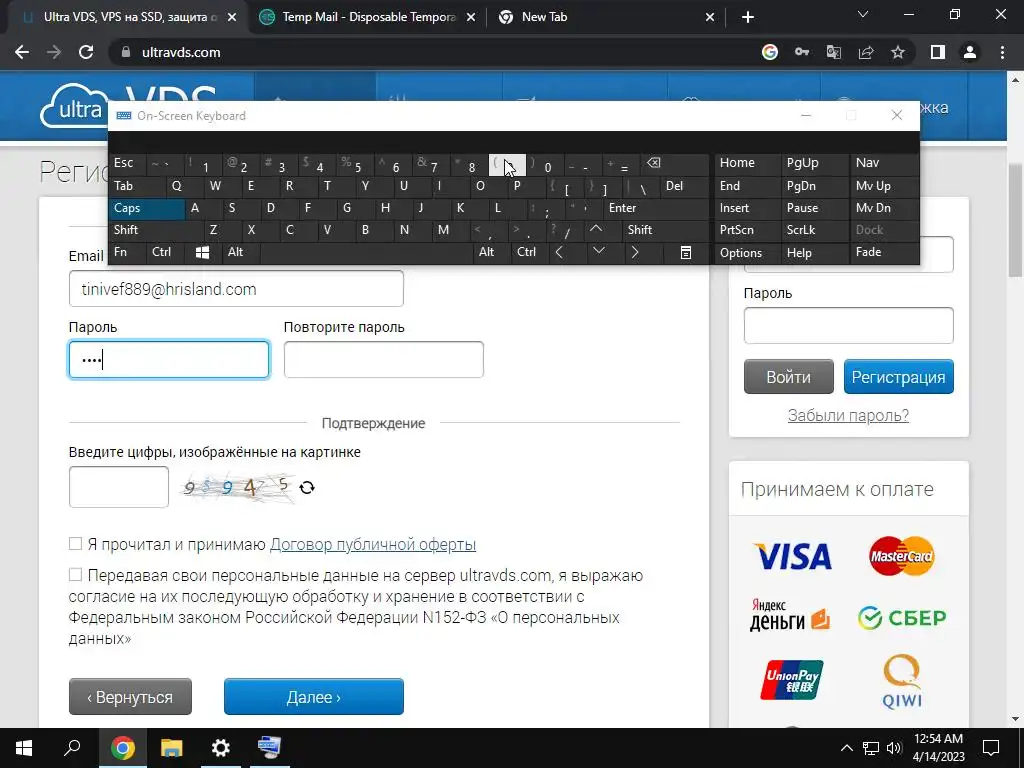Focus the Повторите пароль field
This screenshot has height=768, width=1024.
pos(383,359)
